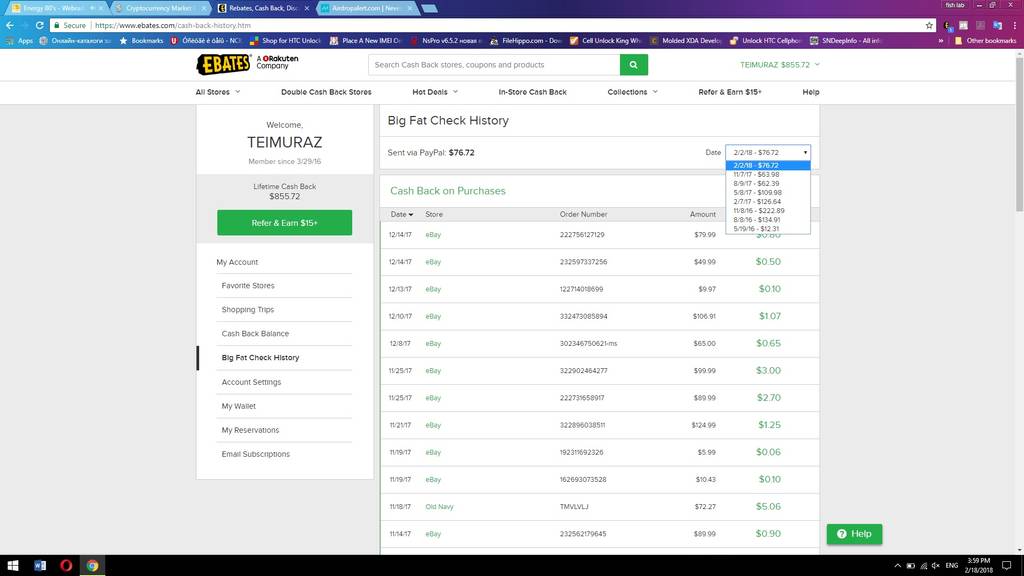Switch to the Cryptocurrency Market tab
1024x576 pixels.
tap(159, 8)
